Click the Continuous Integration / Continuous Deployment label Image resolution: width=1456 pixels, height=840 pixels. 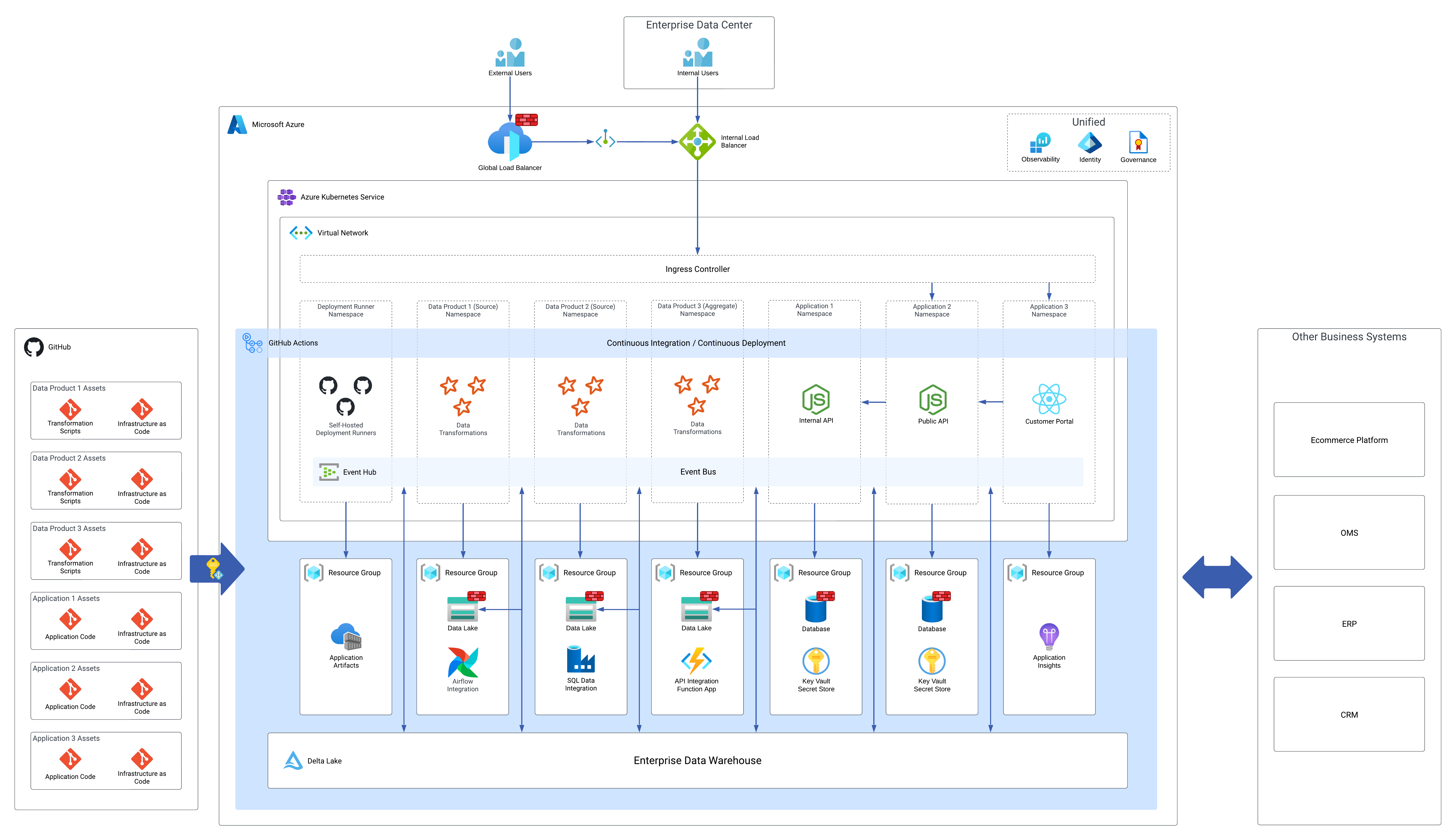[696, 343]
